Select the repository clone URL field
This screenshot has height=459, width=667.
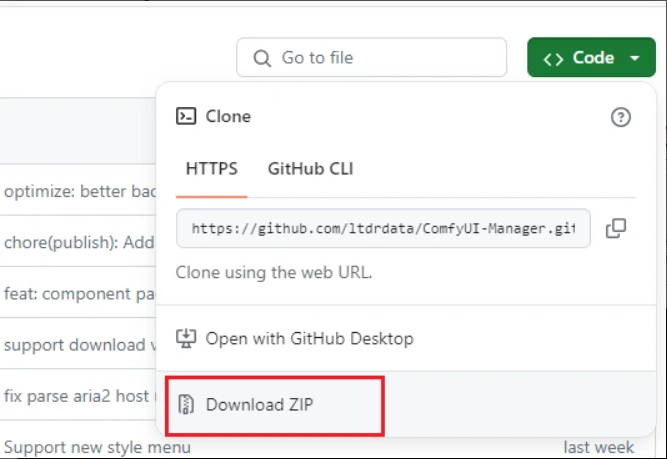[x=383, y=228]
